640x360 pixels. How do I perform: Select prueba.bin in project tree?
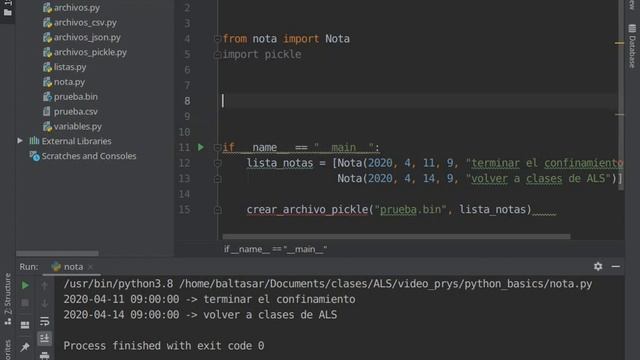tap(76, 97)
